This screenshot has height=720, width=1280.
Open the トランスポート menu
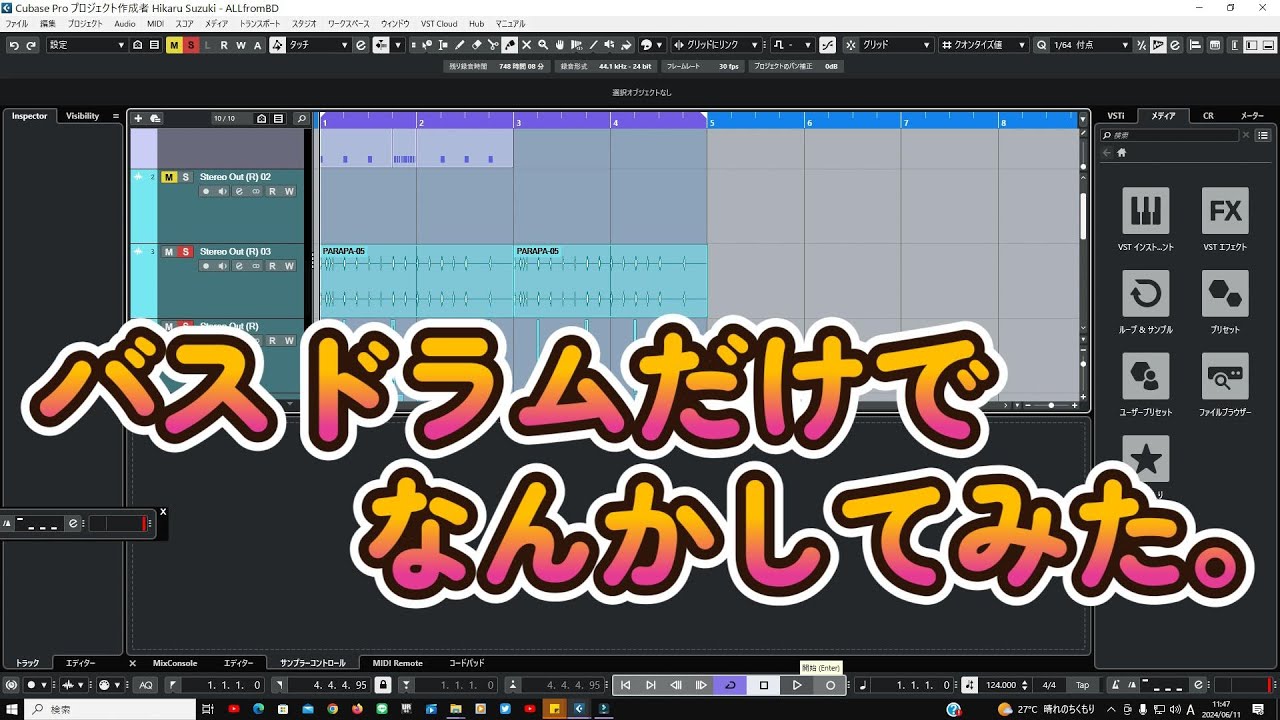point(260,23)
